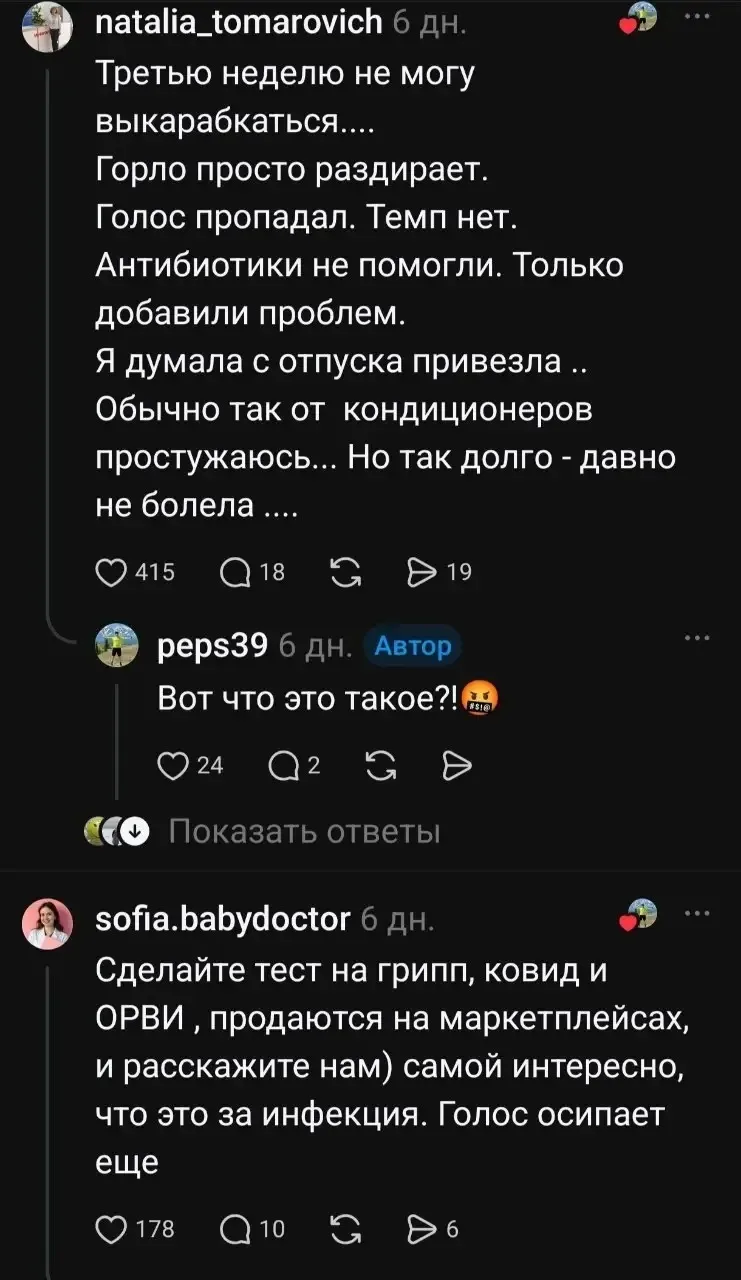This screenshot has width=741, height=1280.
Task: Open natalia_tomarovich username profile link
Action: click(238, 20)
